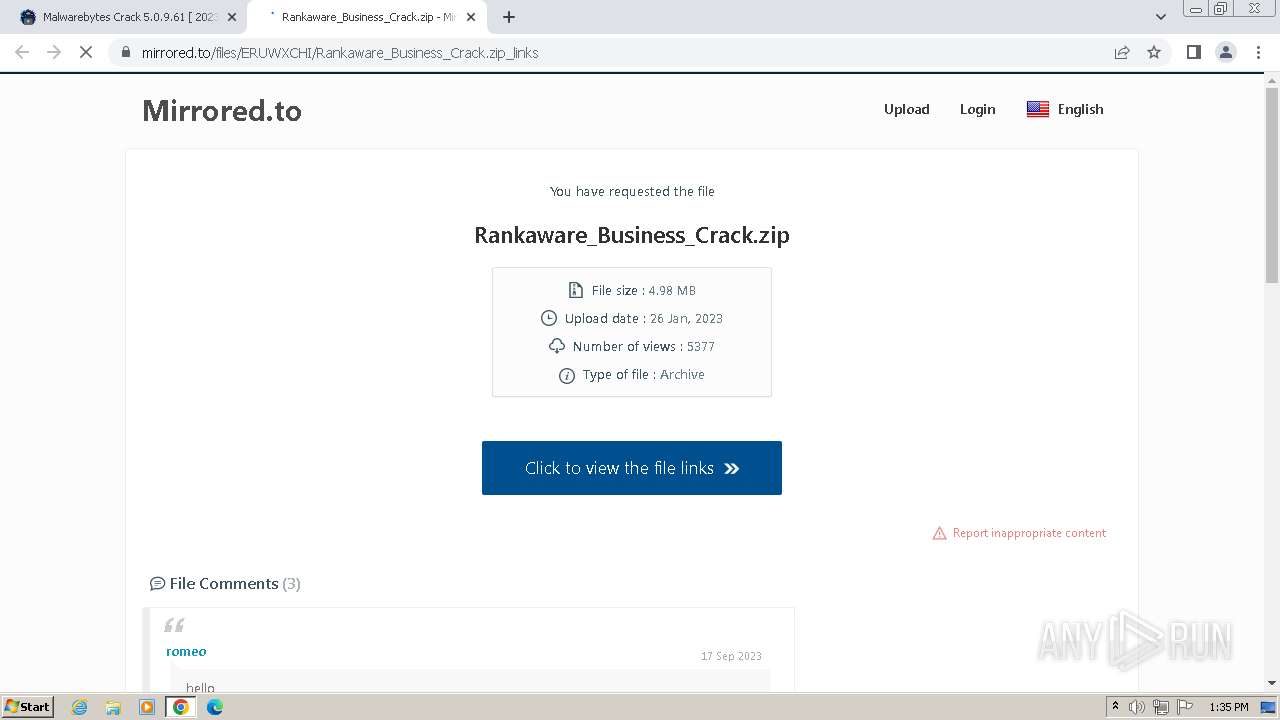Click the file size icon

click(x=575, y=290)
